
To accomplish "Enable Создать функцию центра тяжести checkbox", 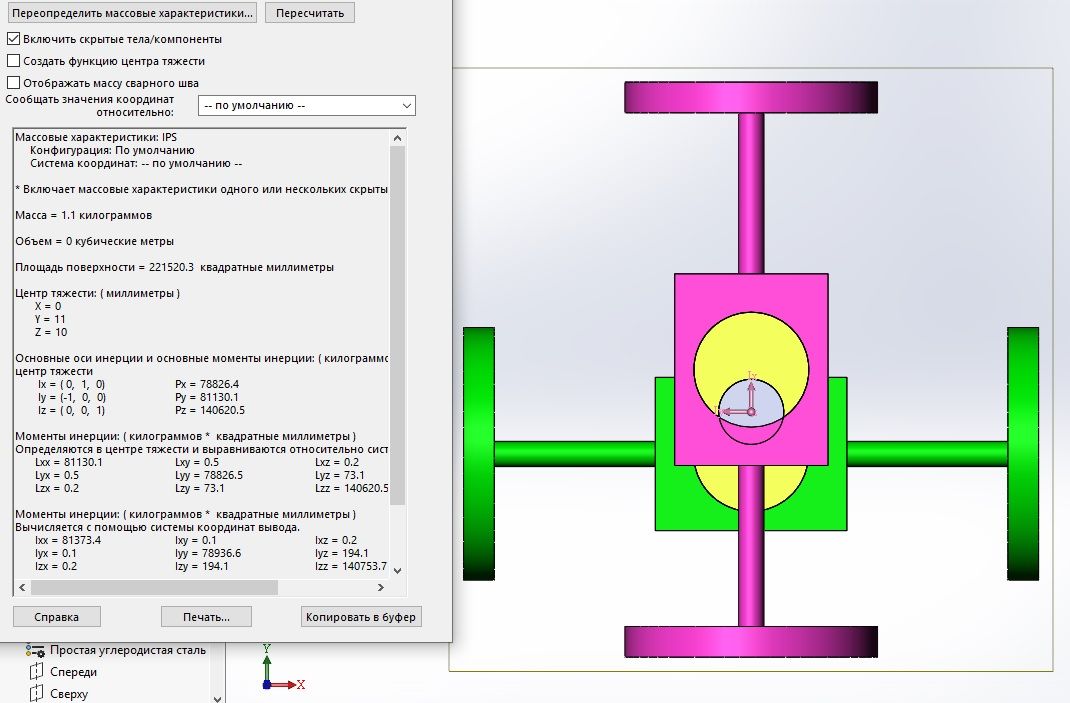I will coord(14,61).
